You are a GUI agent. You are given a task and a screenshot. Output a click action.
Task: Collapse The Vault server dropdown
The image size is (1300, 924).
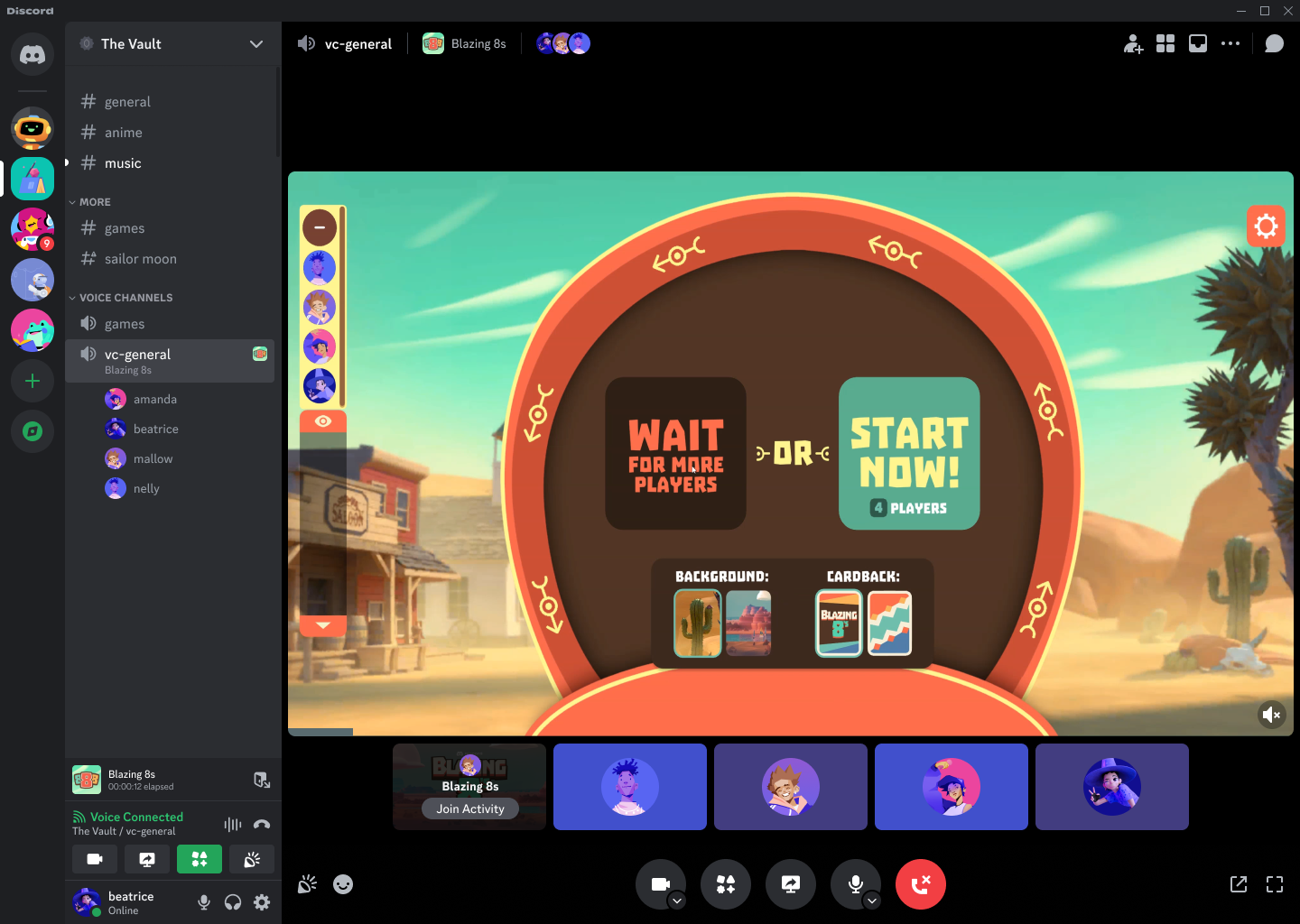point(256,43)
